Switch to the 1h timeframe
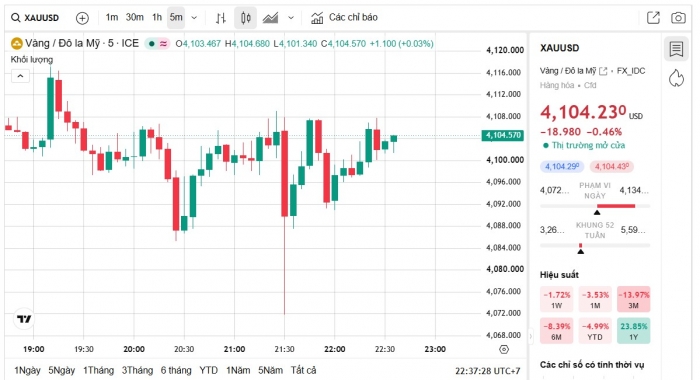The width and height of the screenshot is (700, 380). pyautogui.click(x=157, y=17)
